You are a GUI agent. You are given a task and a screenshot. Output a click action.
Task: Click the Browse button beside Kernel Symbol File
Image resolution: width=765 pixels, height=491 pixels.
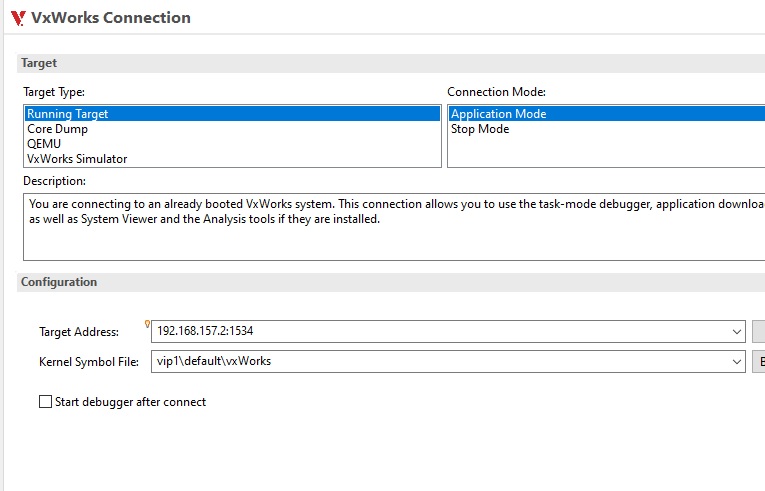click(759, 362)
